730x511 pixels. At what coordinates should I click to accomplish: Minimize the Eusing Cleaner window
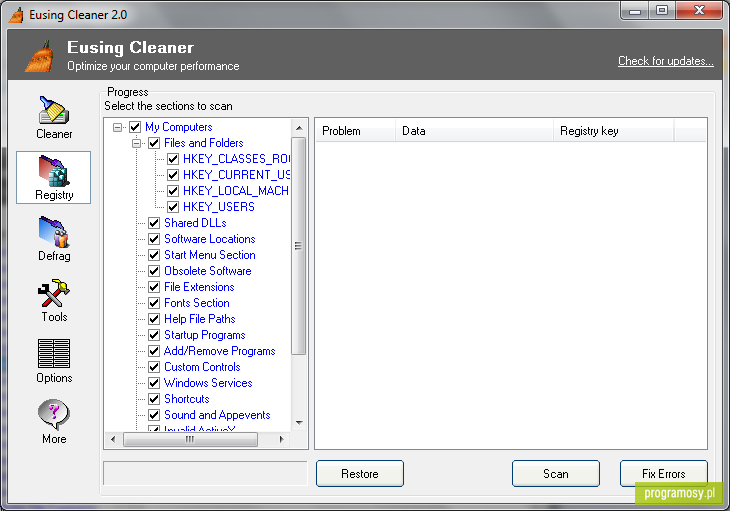point(635,11)
